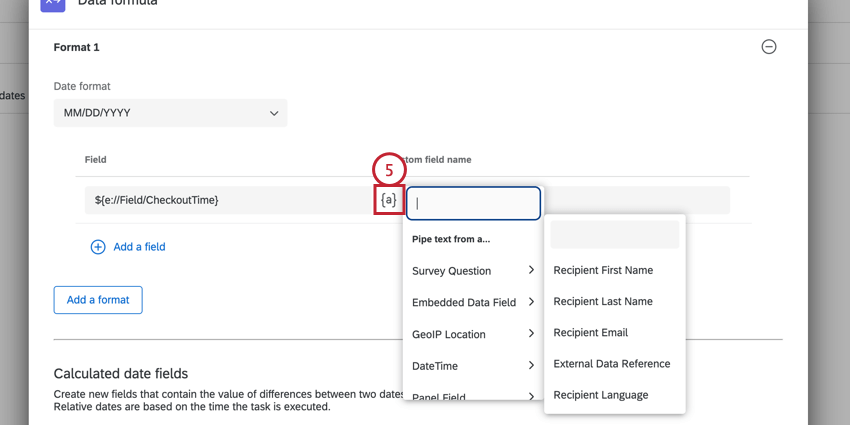Screen dimensions: 850x425
Task: Click the plus icon beside Add a field
Action: click(x=98, y=247)
